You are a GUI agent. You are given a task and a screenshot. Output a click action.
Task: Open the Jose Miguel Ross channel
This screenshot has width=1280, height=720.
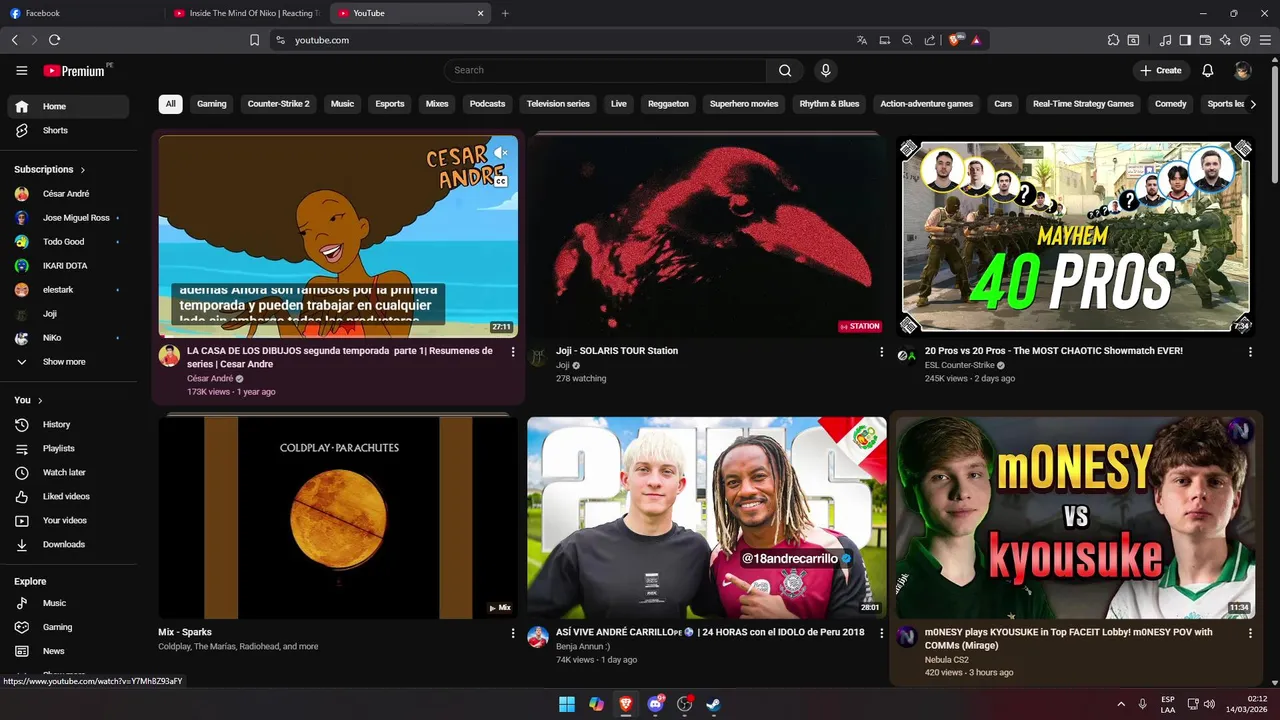[x=69, y=218]
